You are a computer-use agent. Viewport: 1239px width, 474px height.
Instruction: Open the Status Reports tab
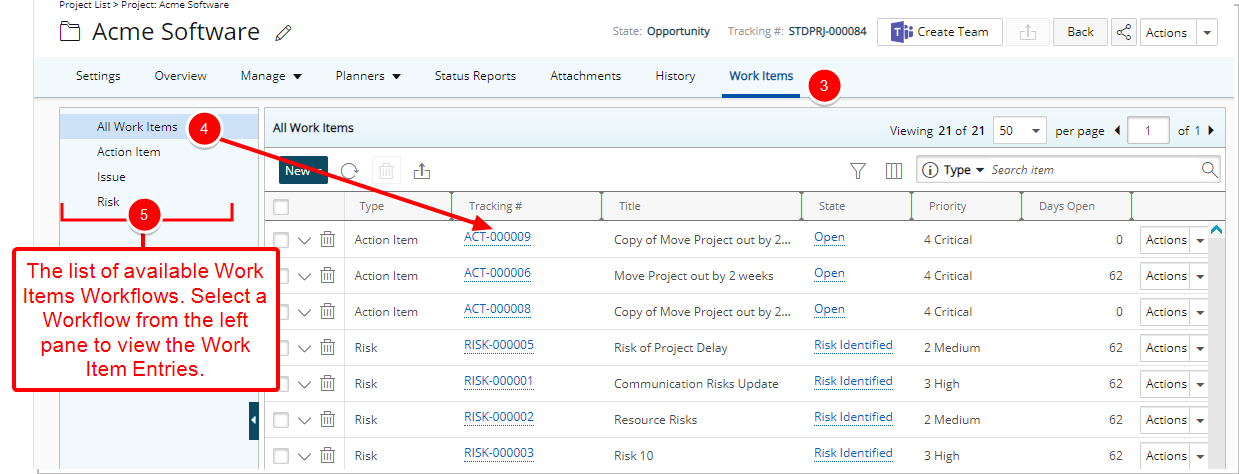click(x=475, y=76)
